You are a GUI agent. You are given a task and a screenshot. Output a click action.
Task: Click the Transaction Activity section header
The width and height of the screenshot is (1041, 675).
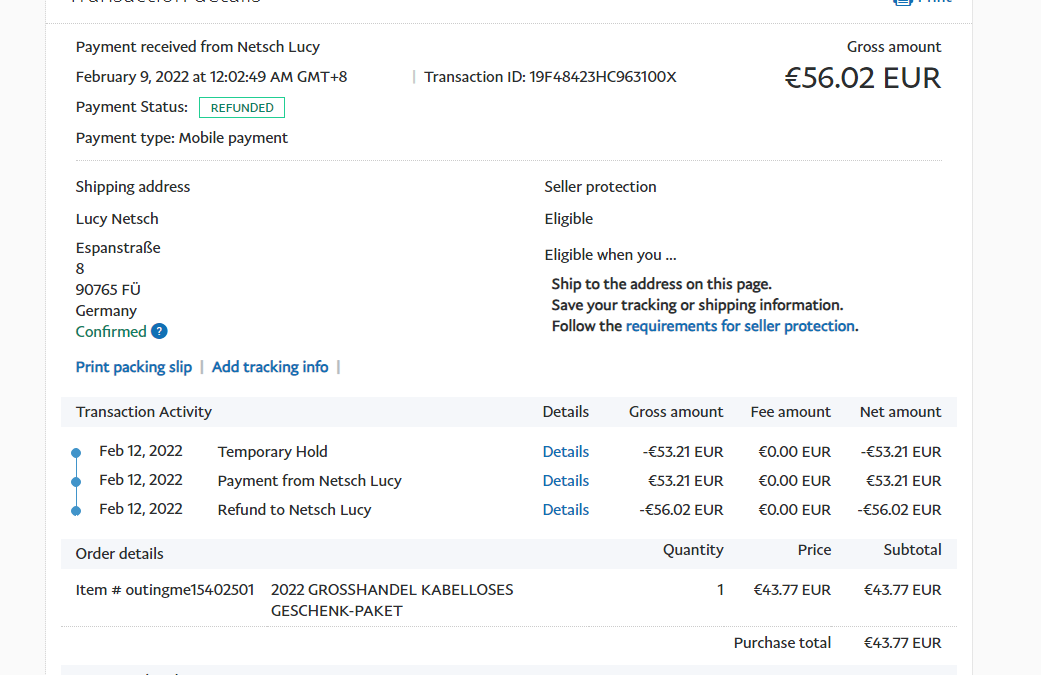pos(144,412)
